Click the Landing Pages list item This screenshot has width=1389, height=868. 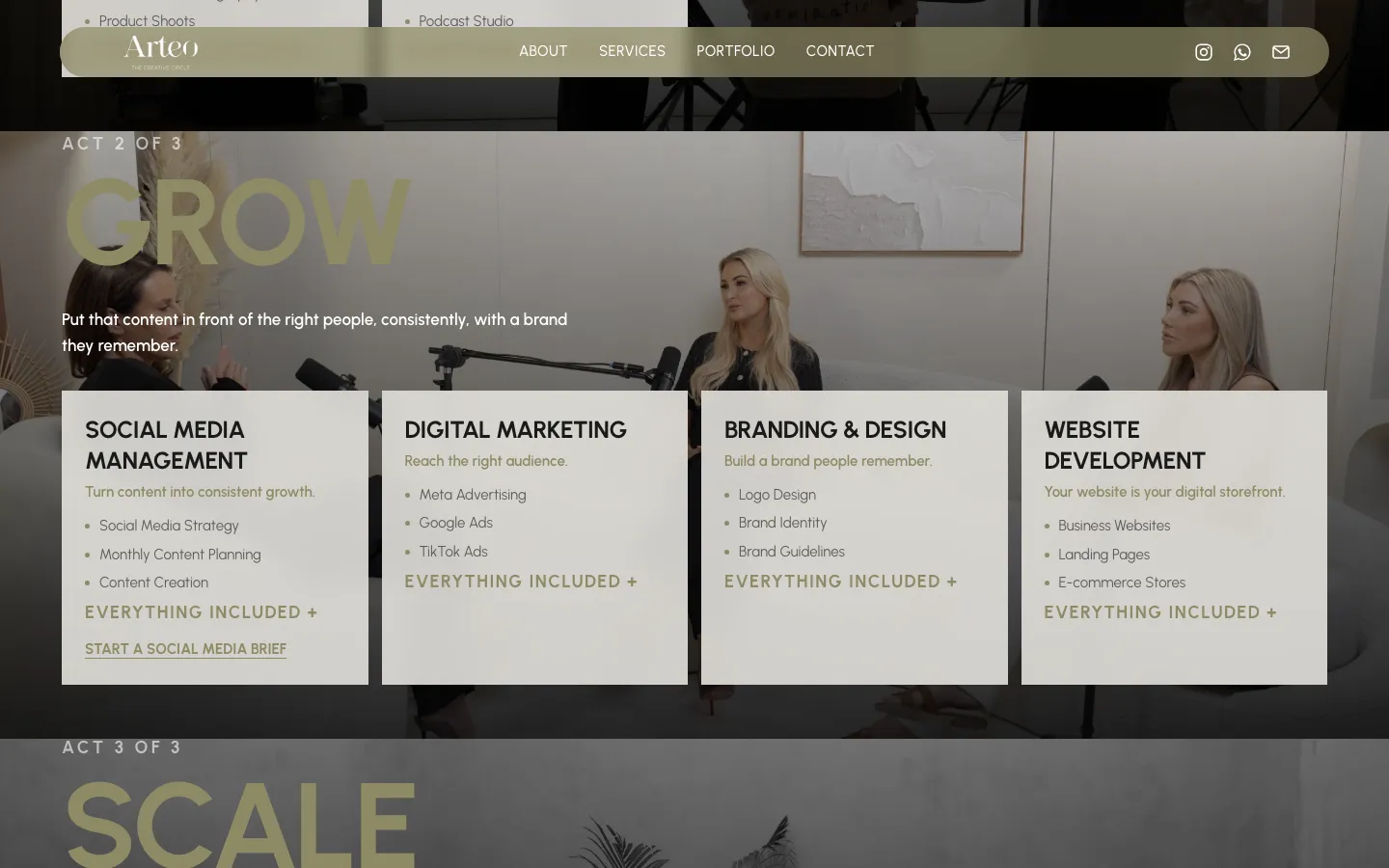(1103, 555)
